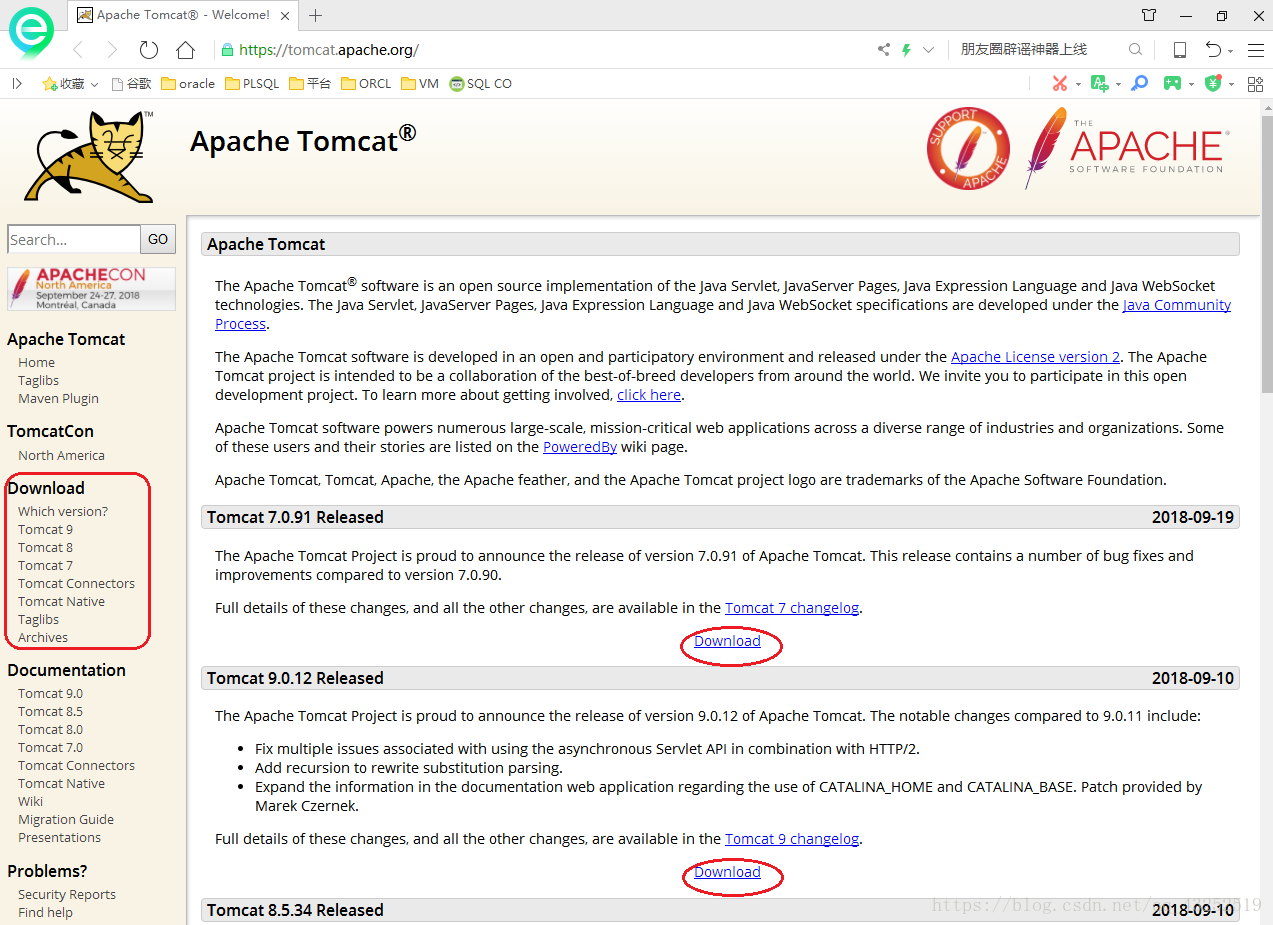
Task: Click the Tomcat cat logo
Action: [x=90, y=156]
